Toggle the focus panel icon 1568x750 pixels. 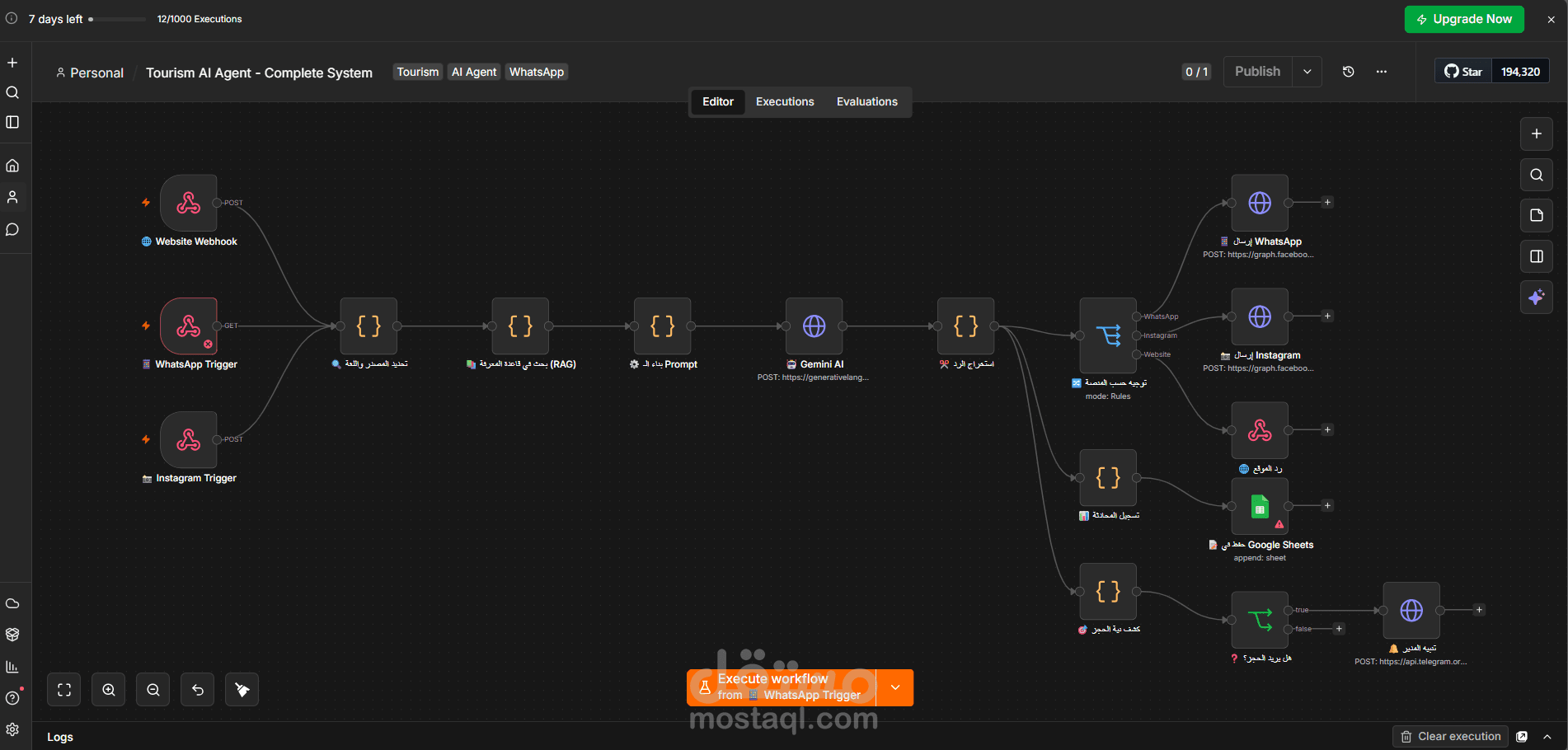click(1537, 256)
